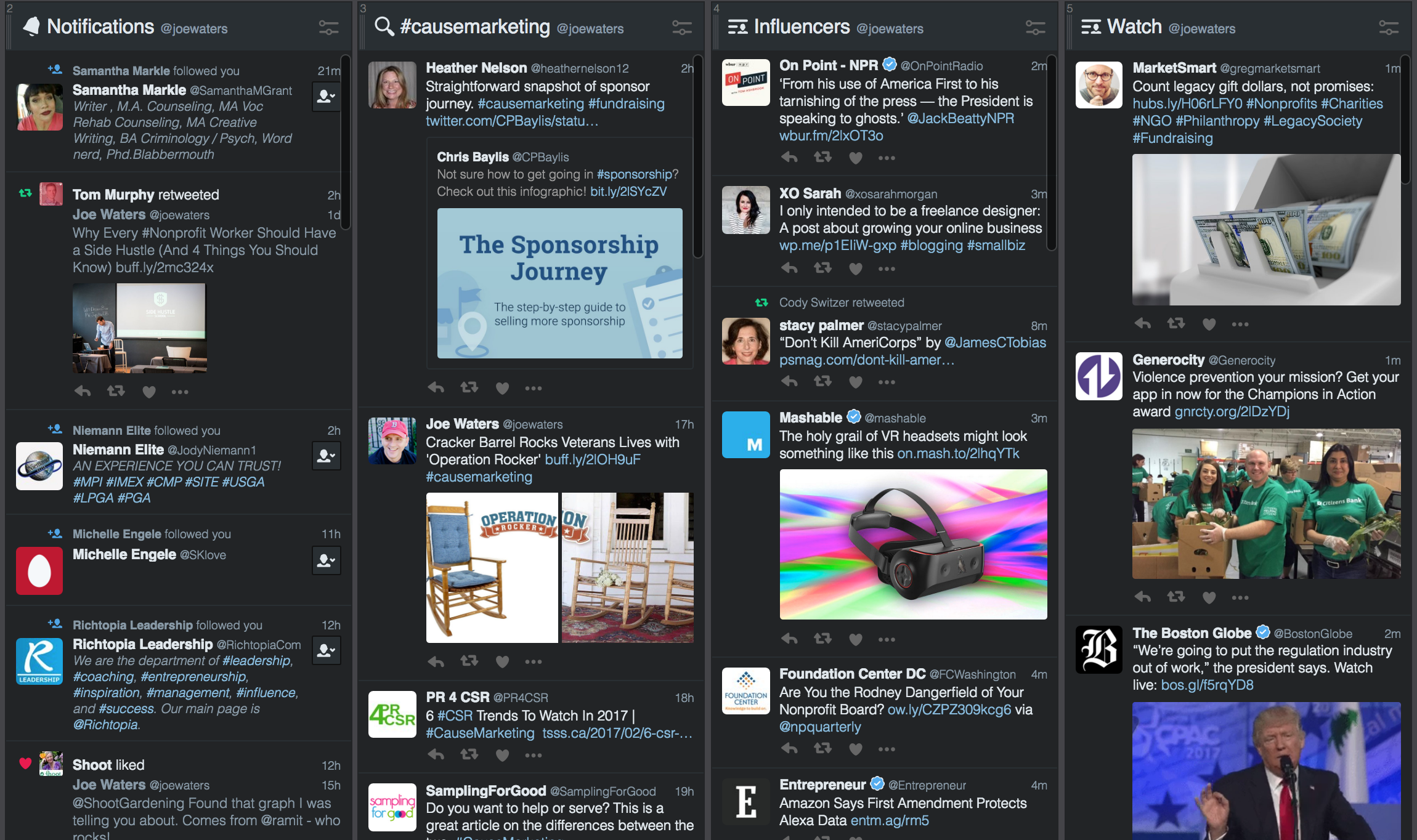Open more options on side hustle tweet
The height and width of the screenshot is (840, 1417).
(x=180, y=392)
